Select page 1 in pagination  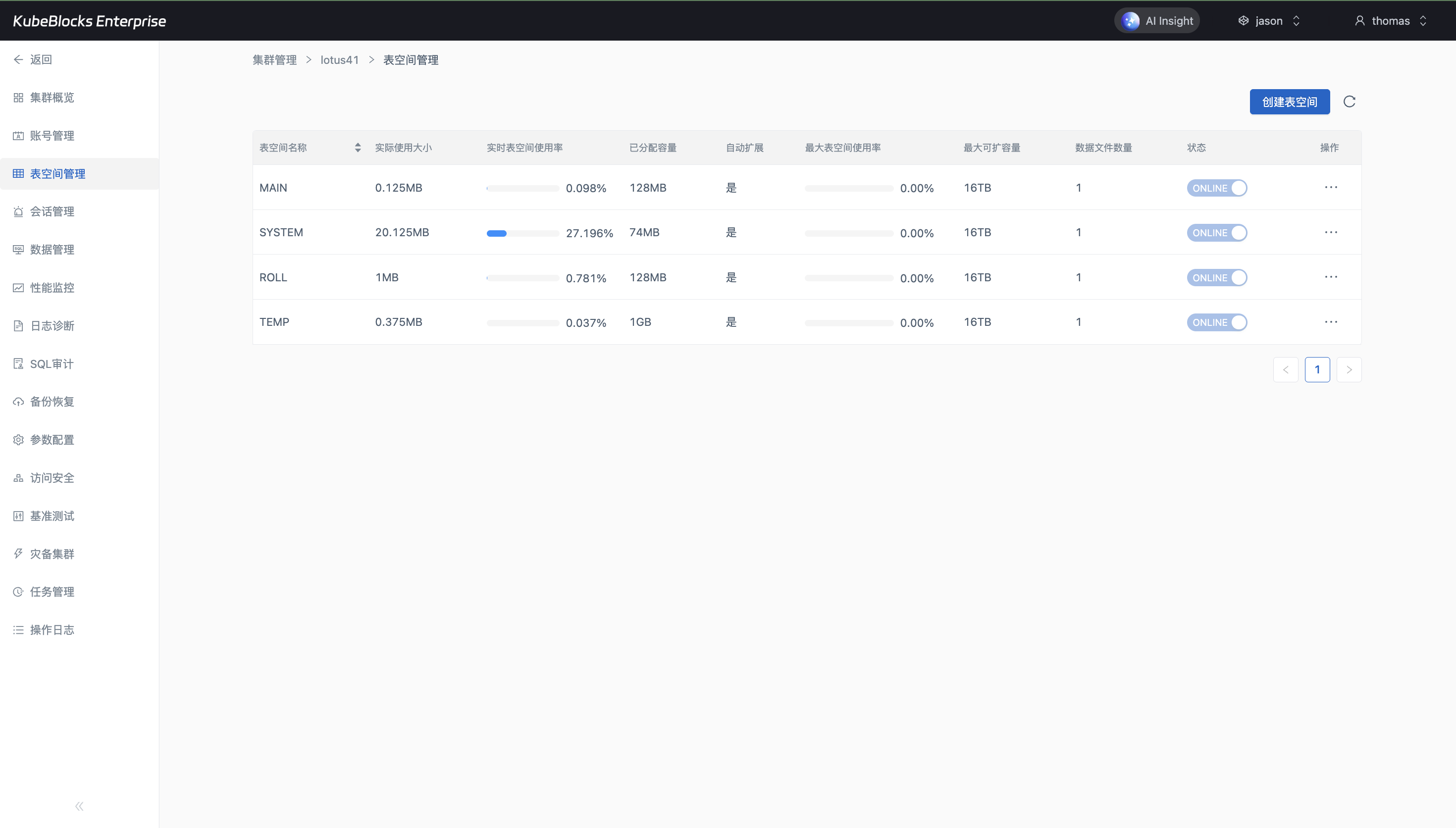pos(1317,369)
